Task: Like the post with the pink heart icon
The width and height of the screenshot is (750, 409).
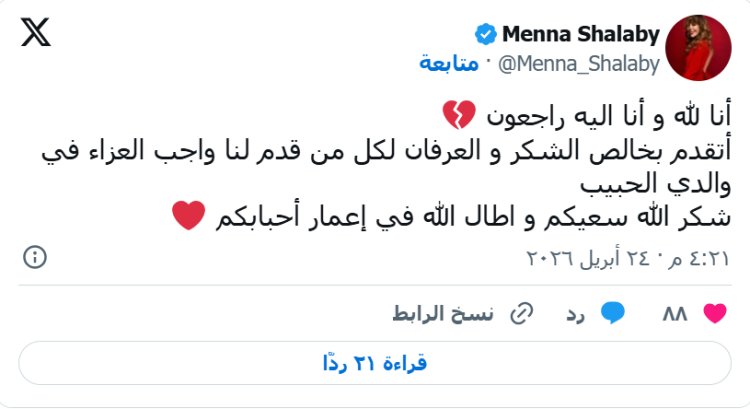Action: coord(714,314)
